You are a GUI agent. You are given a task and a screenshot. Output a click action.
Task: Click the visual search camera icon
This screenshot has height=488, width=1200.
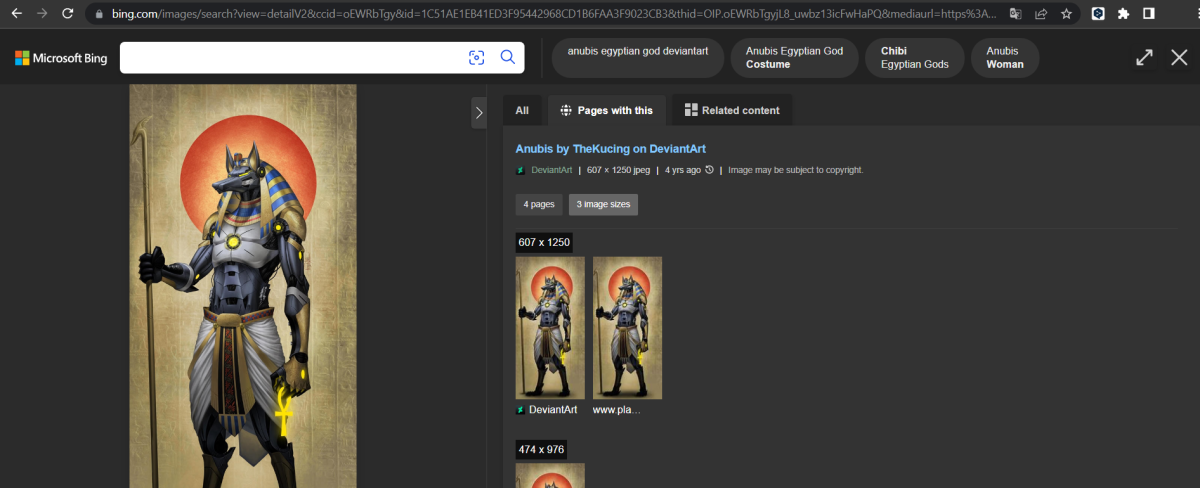pos(477,58)
